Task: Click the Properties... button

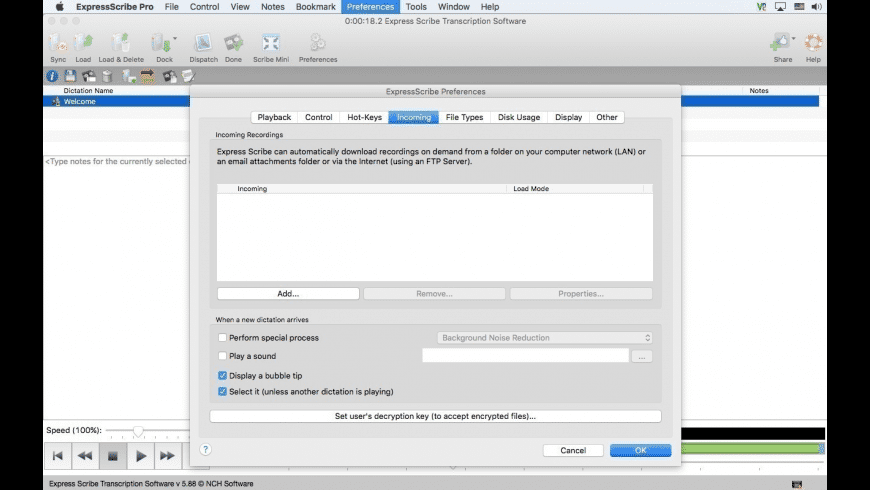Action: tap(581, 294)
